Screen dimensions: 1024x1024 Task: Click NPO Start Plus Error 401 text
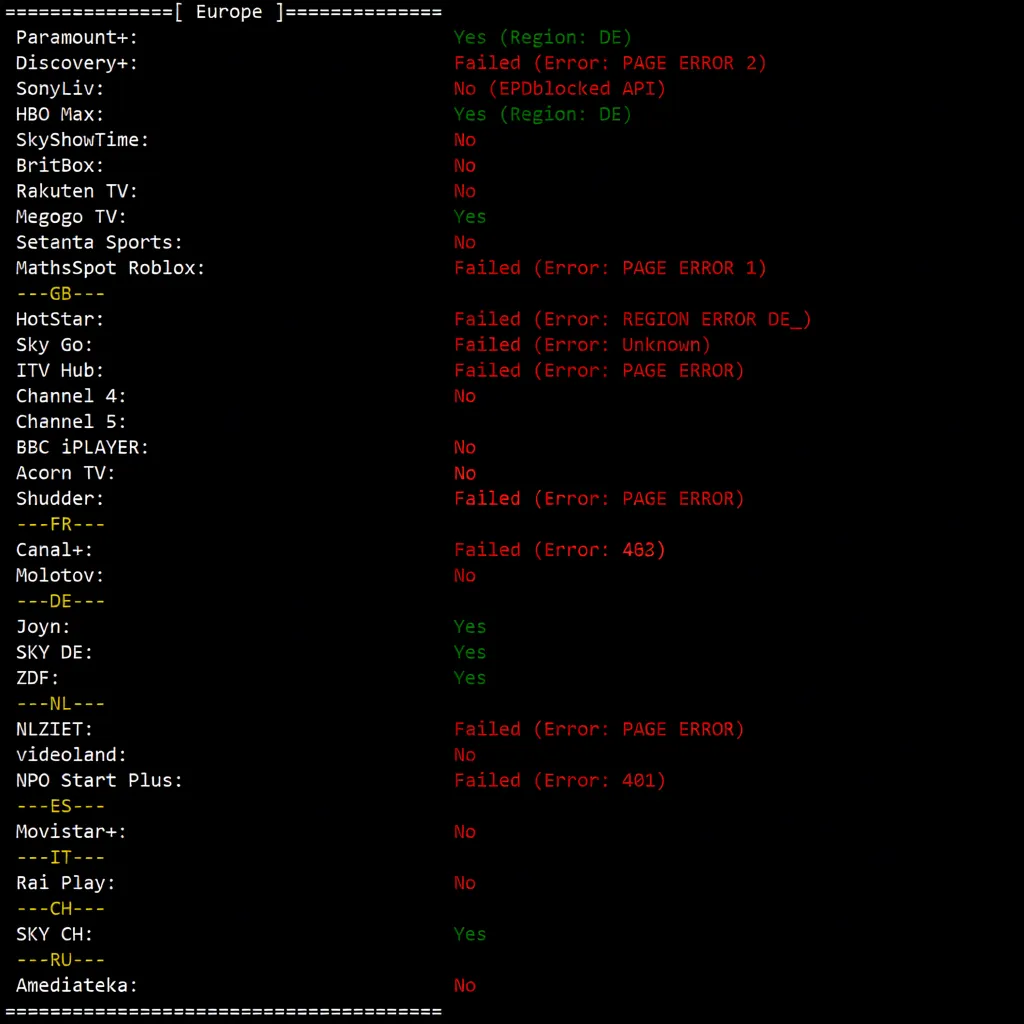559,780
